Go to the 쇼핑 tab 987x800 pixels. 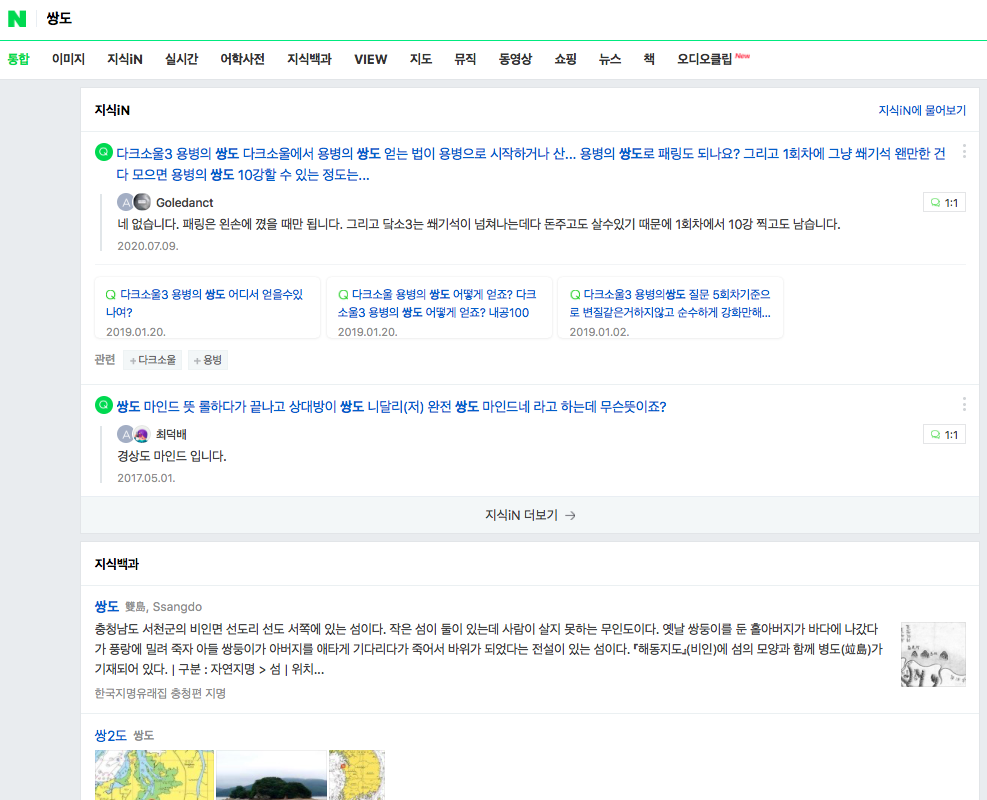coord(565,59)
